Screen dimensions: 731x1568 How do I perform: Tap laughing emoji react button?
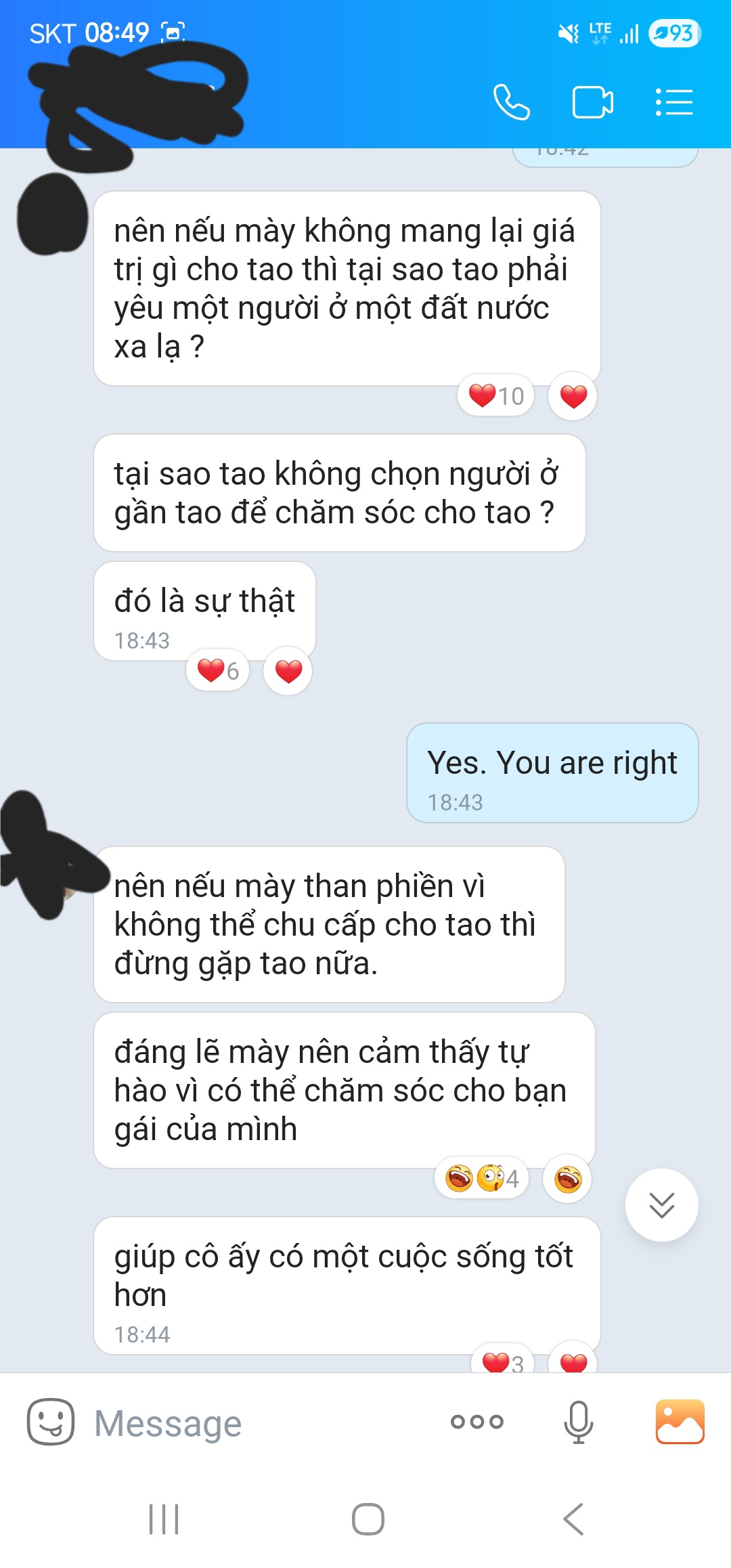(568, 1179)
